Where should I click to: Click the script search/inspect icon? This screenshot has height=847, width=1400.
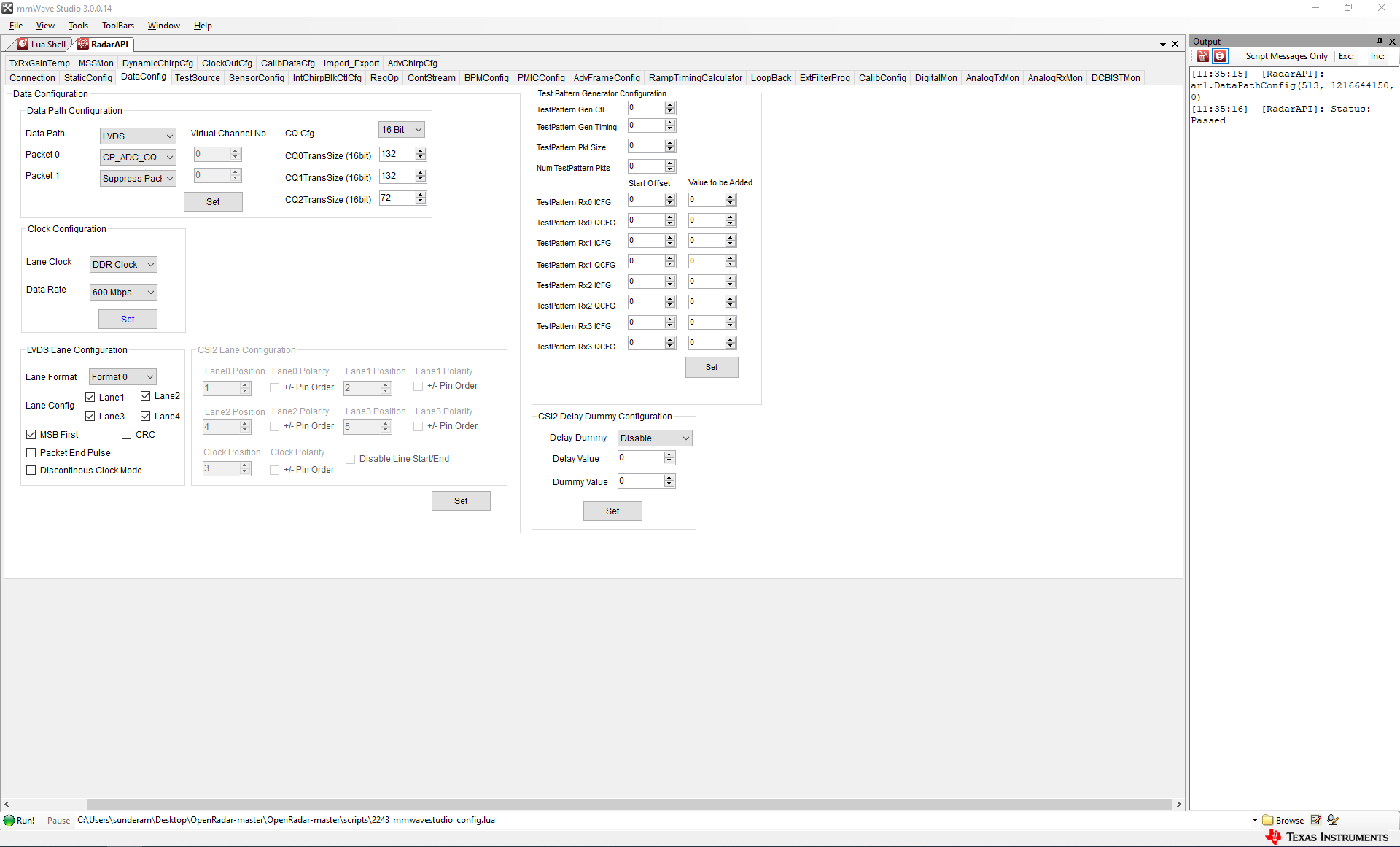(1333, 820)
